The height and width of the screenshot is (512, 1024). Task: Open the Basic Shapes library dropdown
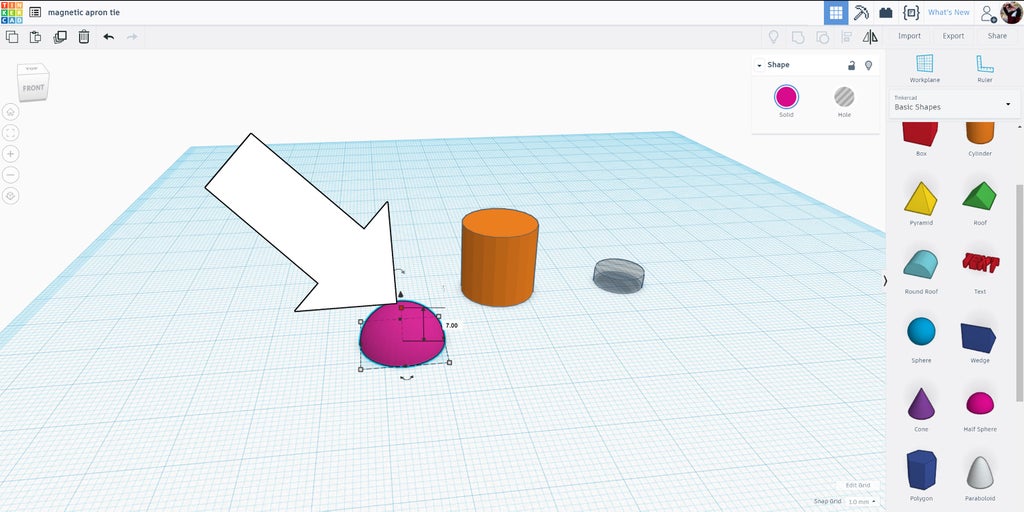(x=953, y=104)
